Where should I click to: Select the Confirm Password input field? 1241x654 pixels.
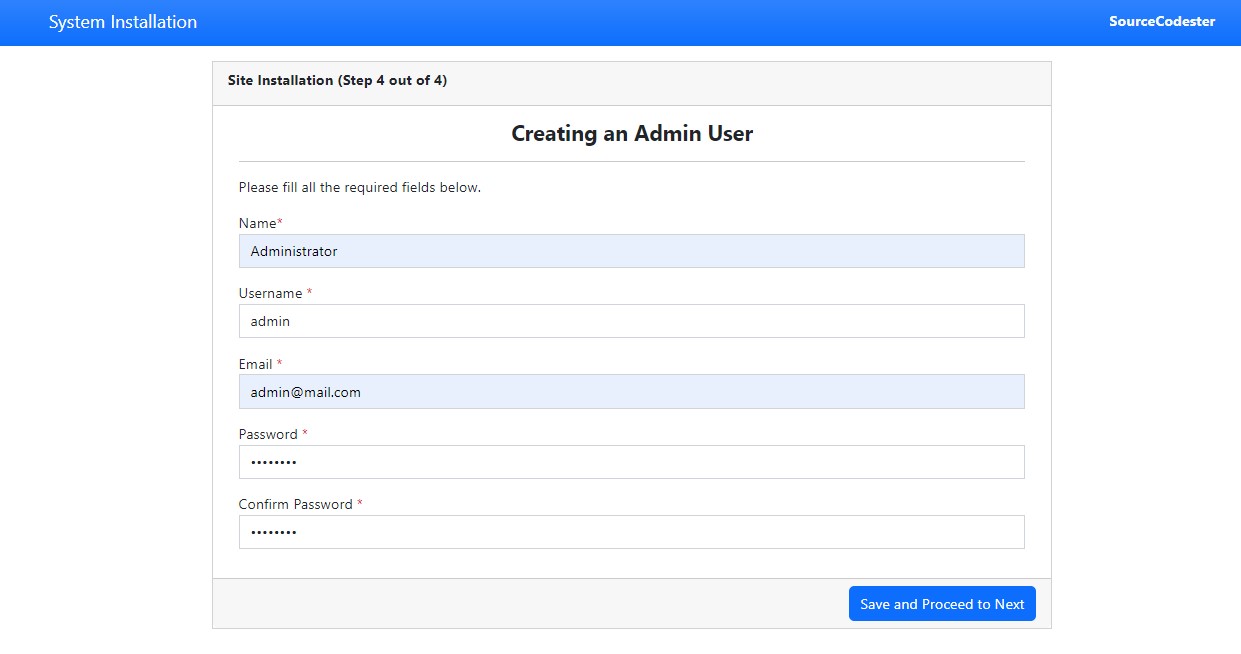(631, 532)
